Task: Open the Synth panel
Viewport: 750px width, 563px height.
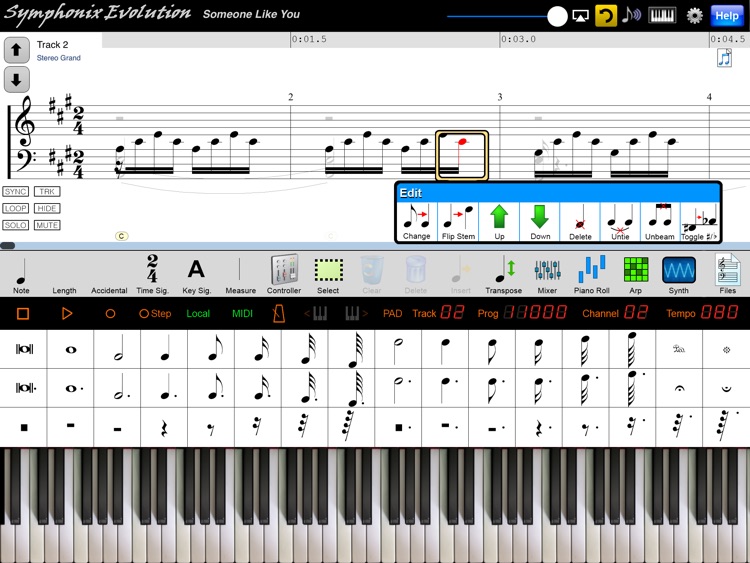Action: [x=679, y=275]
